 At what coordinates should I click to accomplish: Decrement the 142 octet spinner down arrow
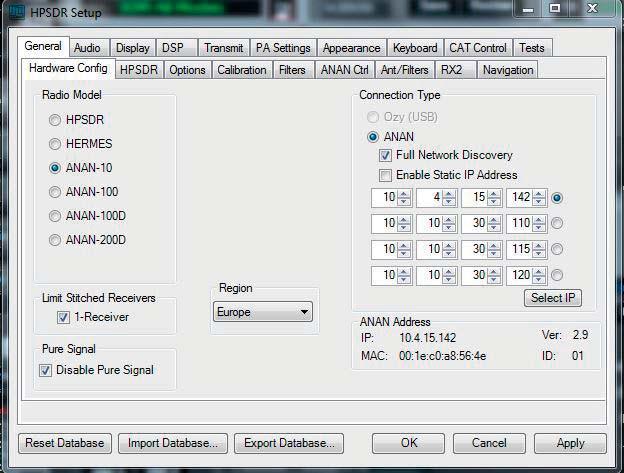click(x=539, y=202)
